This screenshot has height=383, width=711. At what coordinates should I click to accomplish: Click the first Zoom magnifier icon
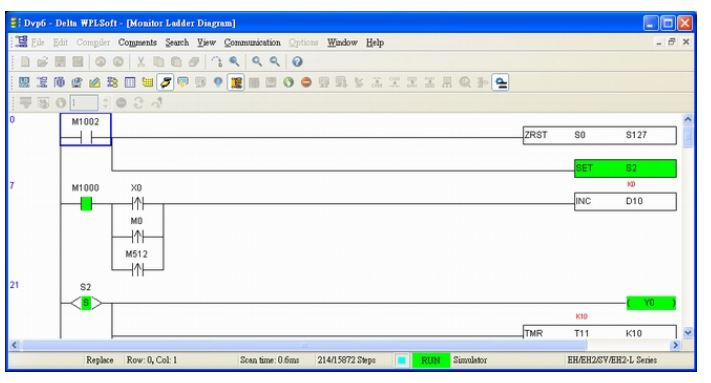pyautogui.click(x=257, y=62)
